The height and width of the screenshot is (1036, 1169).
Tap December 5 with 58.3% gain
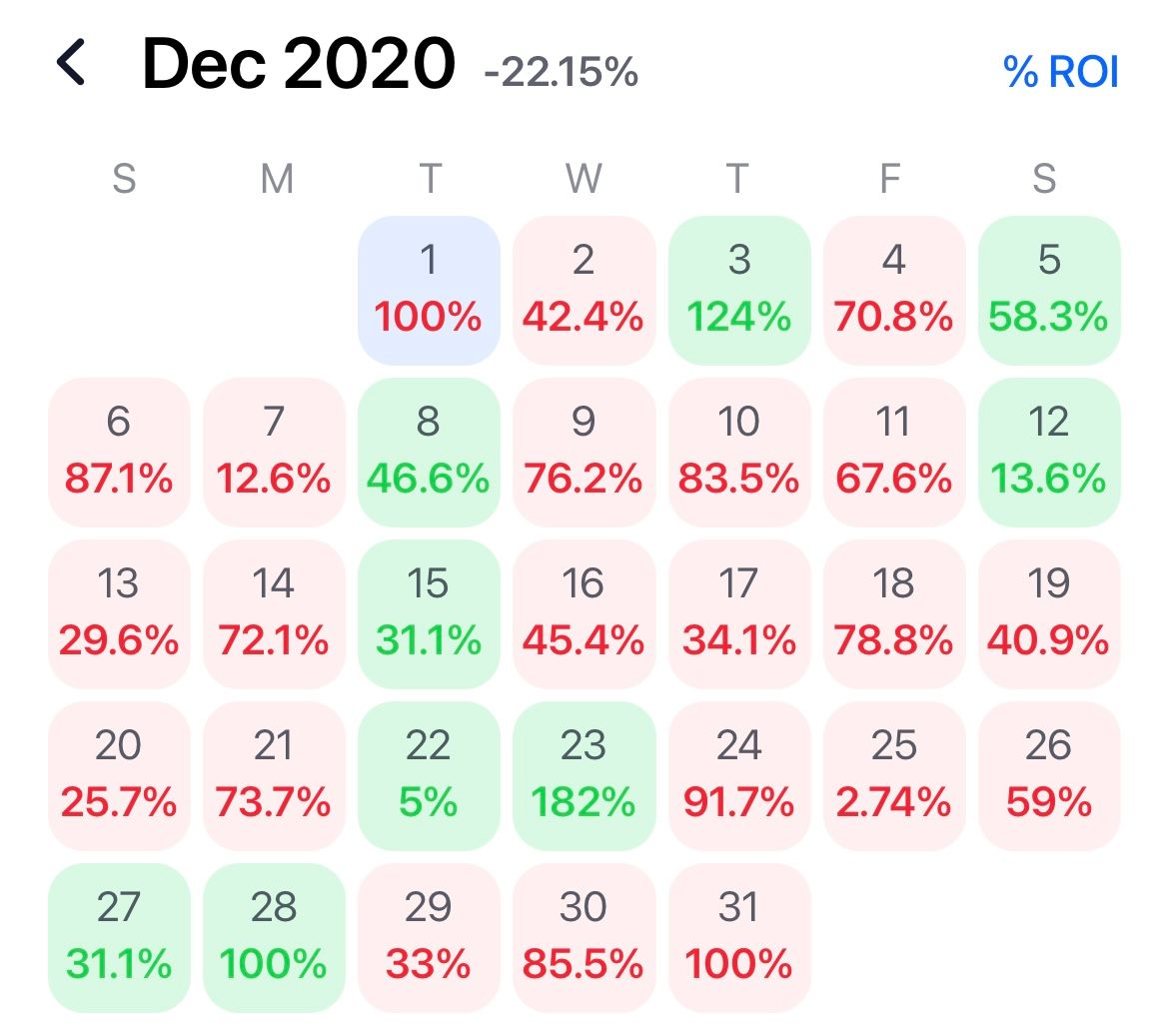tap(1049, 290)
